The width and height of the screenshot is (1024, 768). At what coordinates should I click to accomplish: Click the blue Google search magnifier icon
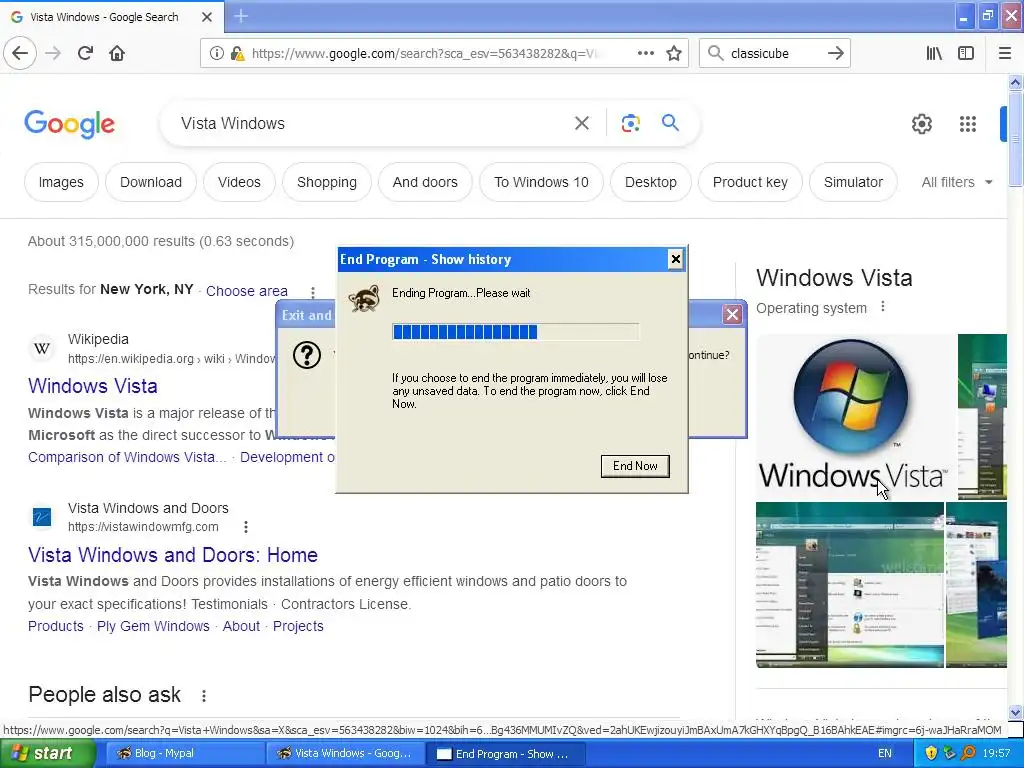click(670, 122)
